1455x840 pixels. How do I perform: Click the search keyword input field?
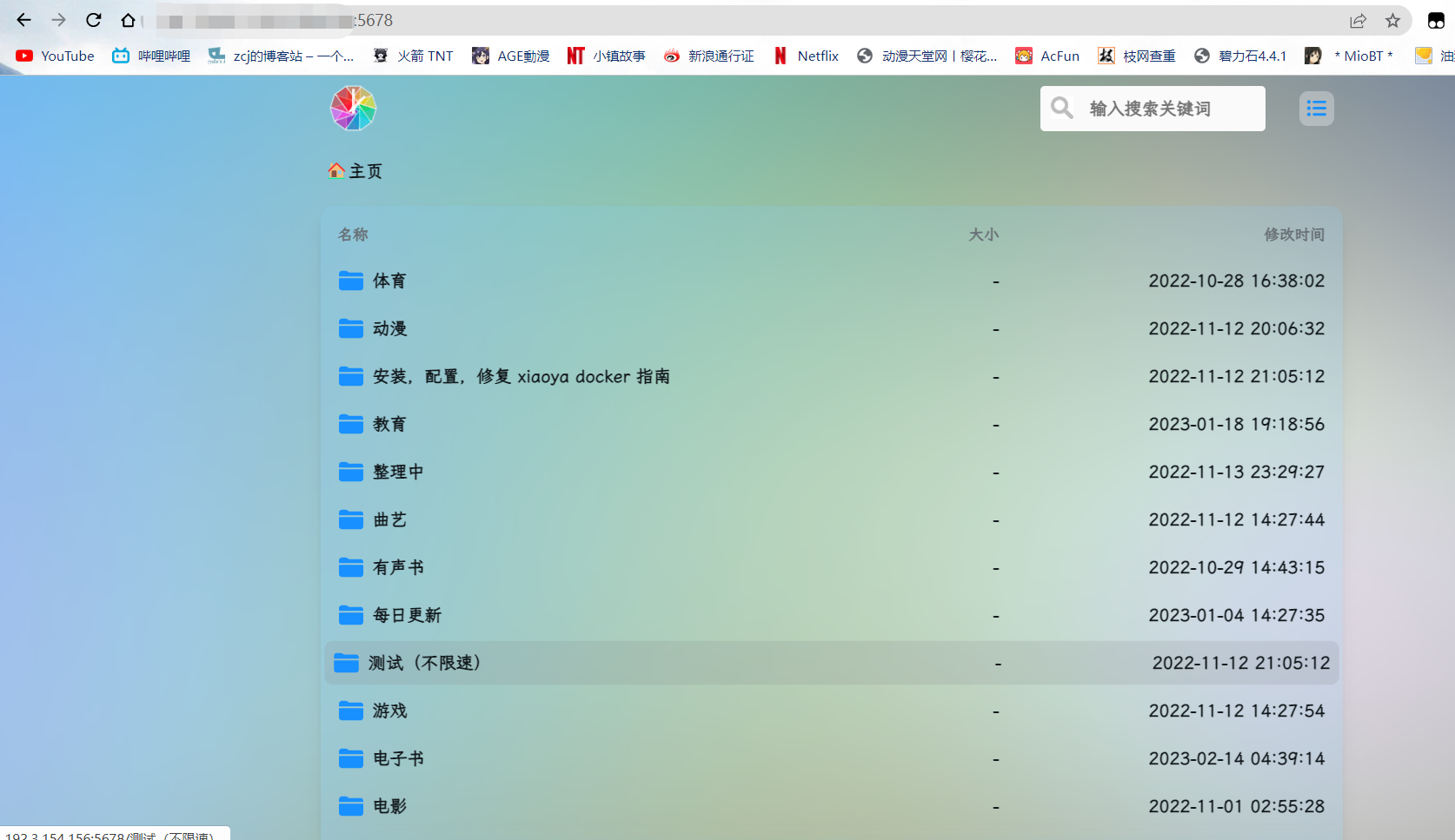click(1165, 109)
